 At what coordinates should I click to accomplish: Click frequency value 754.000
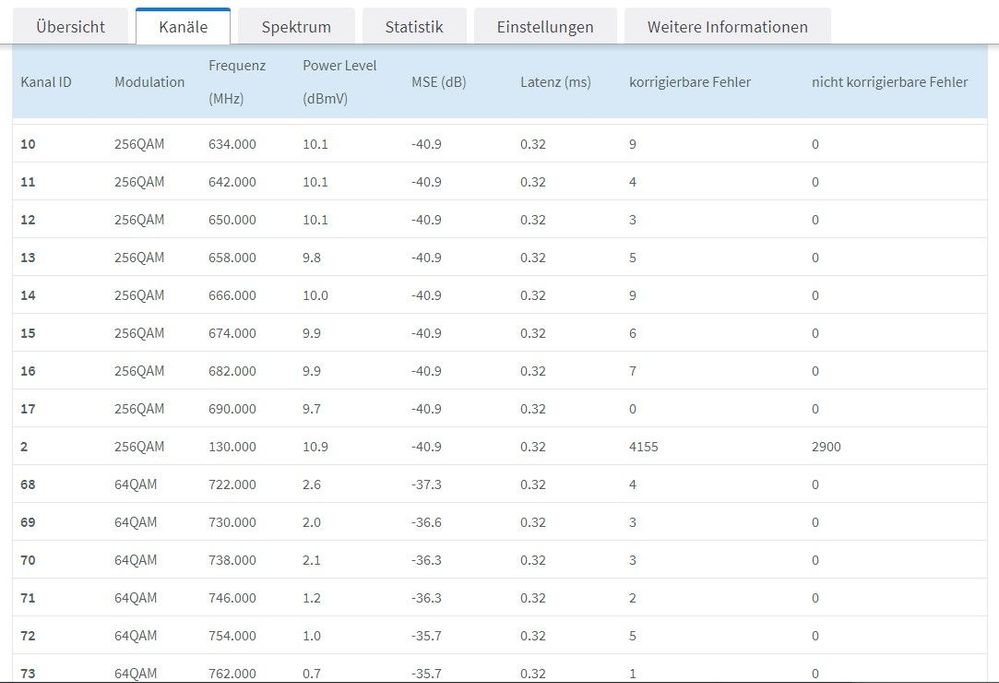pos(233,636)
